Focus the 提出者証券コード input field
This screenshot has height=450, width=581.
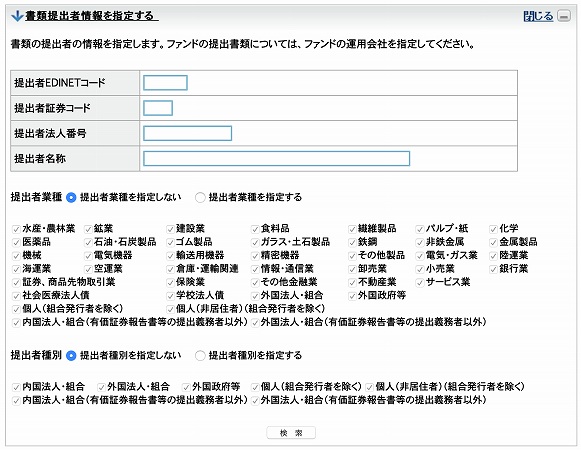pyautogui.click(x=158, y=108)
